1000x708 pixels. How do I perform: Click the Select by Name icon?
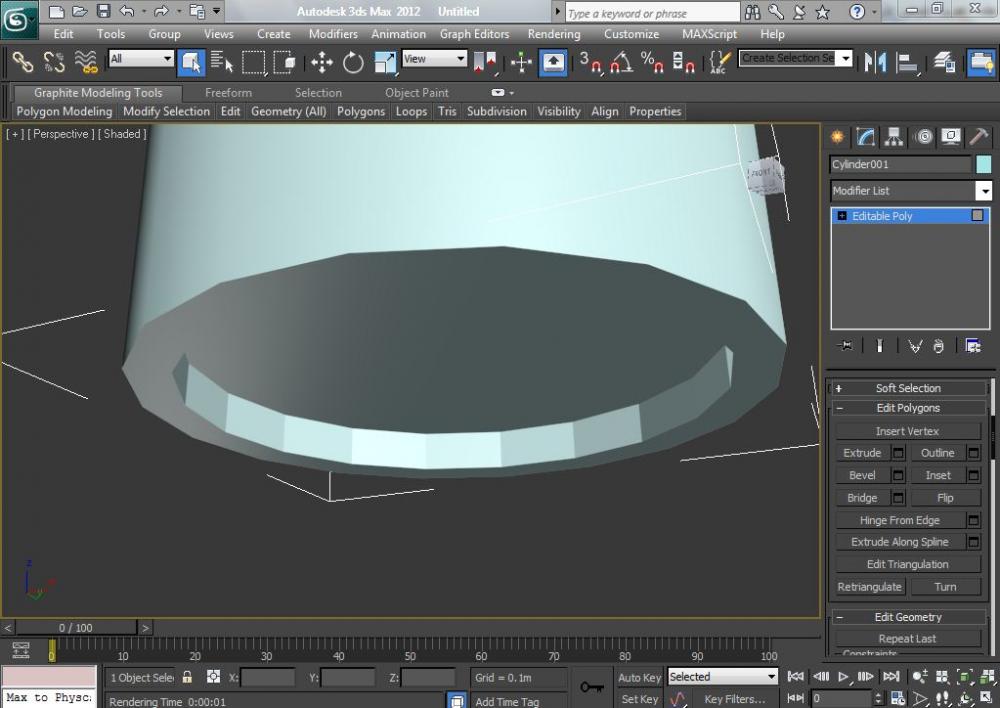click(222, 63)
